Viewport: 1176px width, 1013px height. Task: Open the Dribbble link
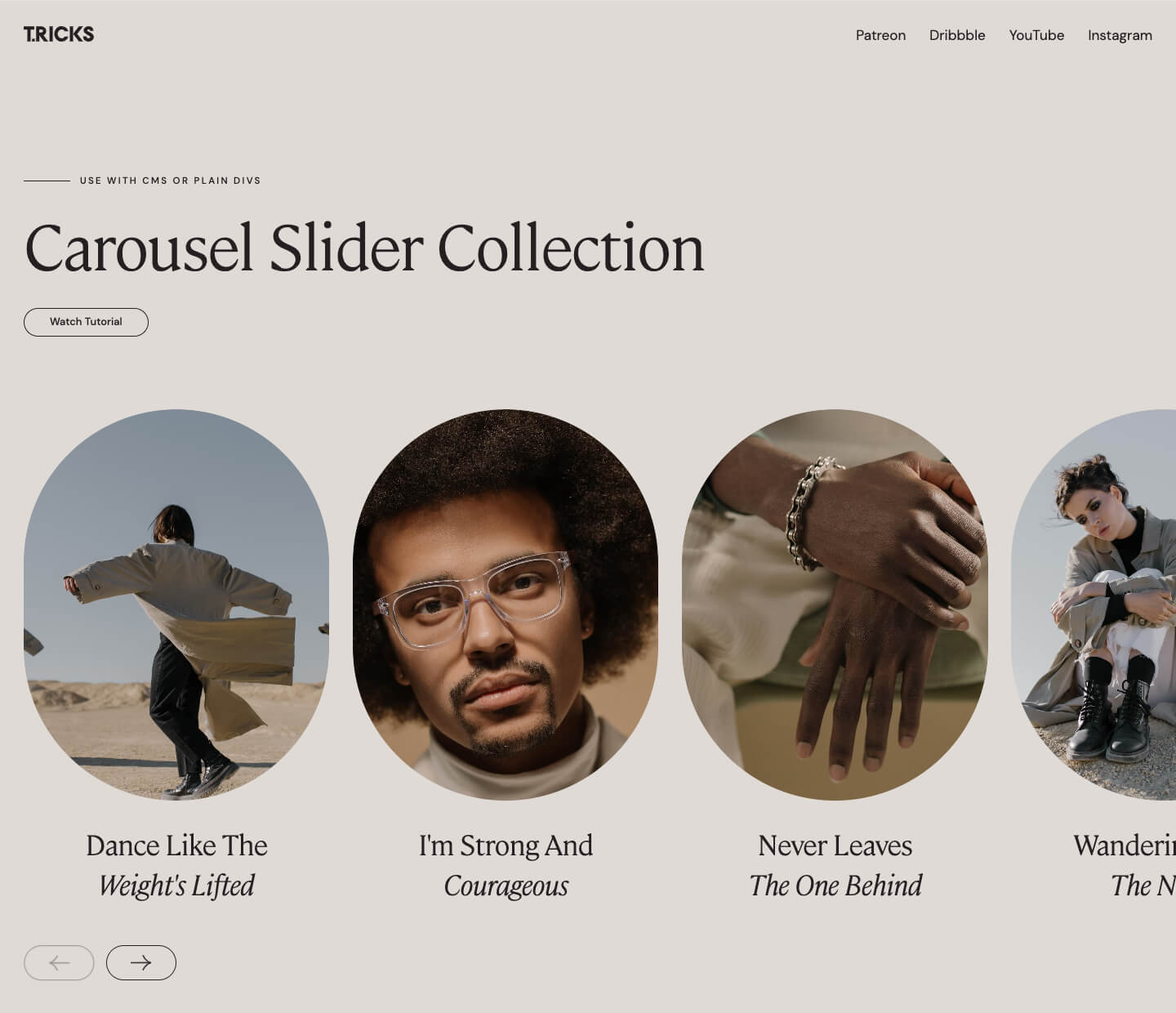pos(957,35)
